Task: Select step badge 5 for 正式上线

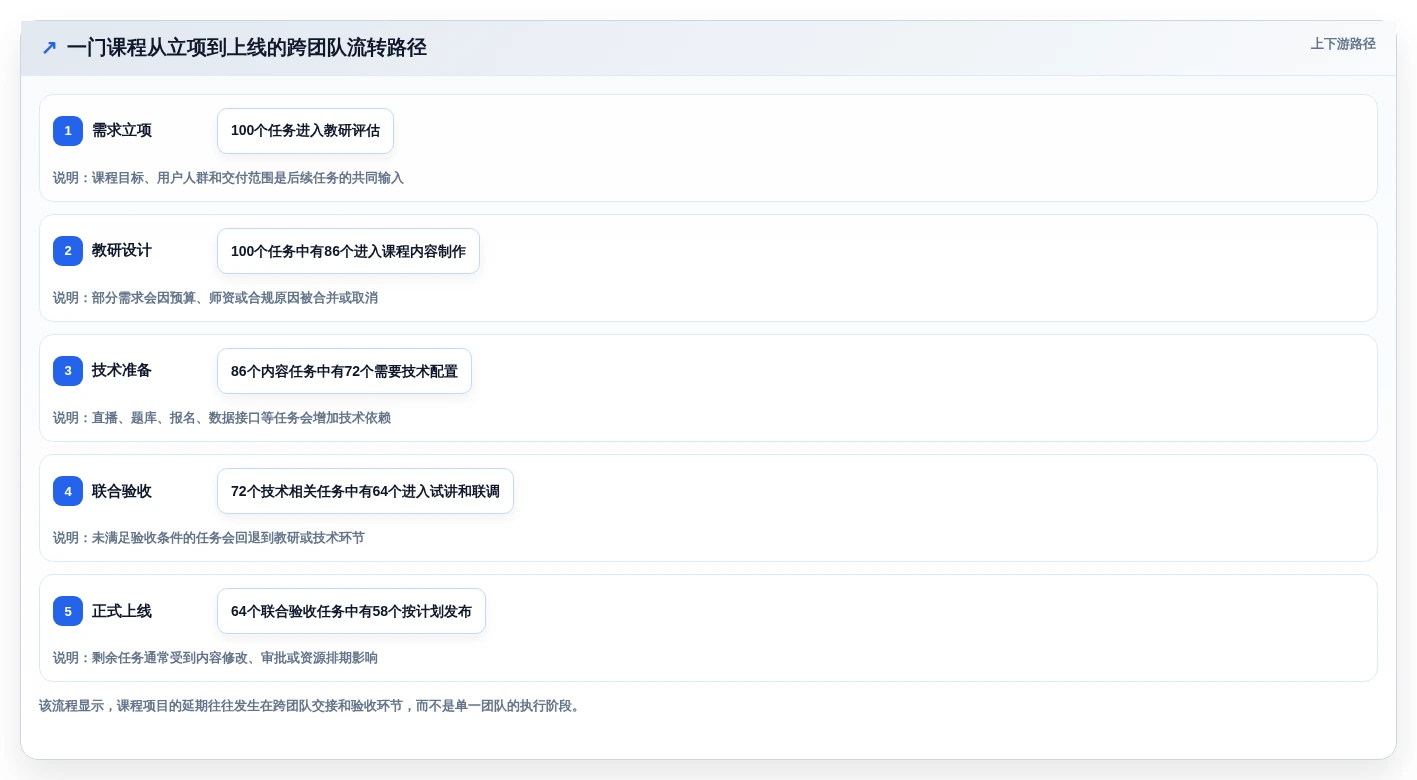Action: point(68,611)
